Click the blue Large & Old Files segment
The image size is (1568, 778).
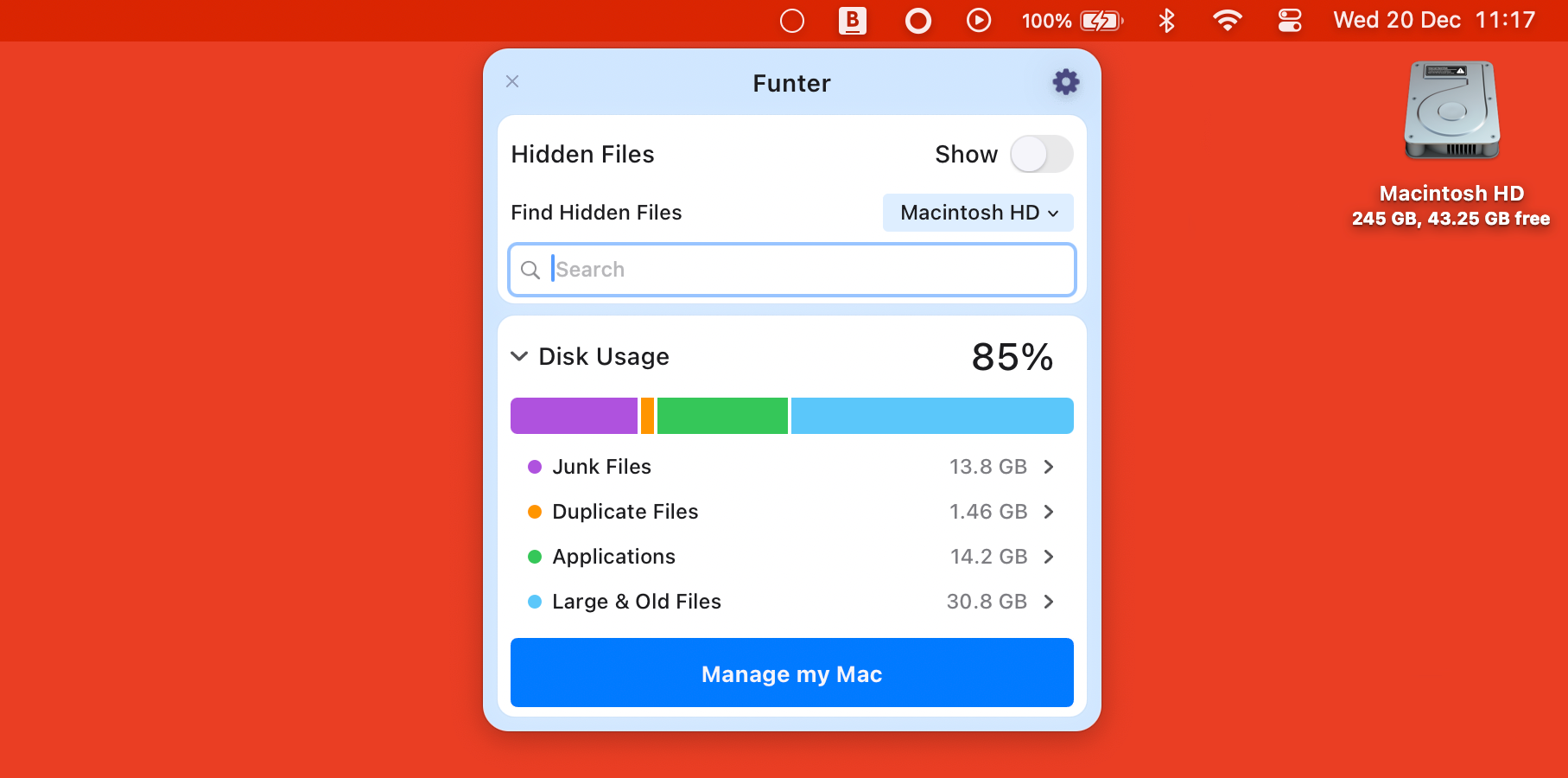tap(932, 416)
